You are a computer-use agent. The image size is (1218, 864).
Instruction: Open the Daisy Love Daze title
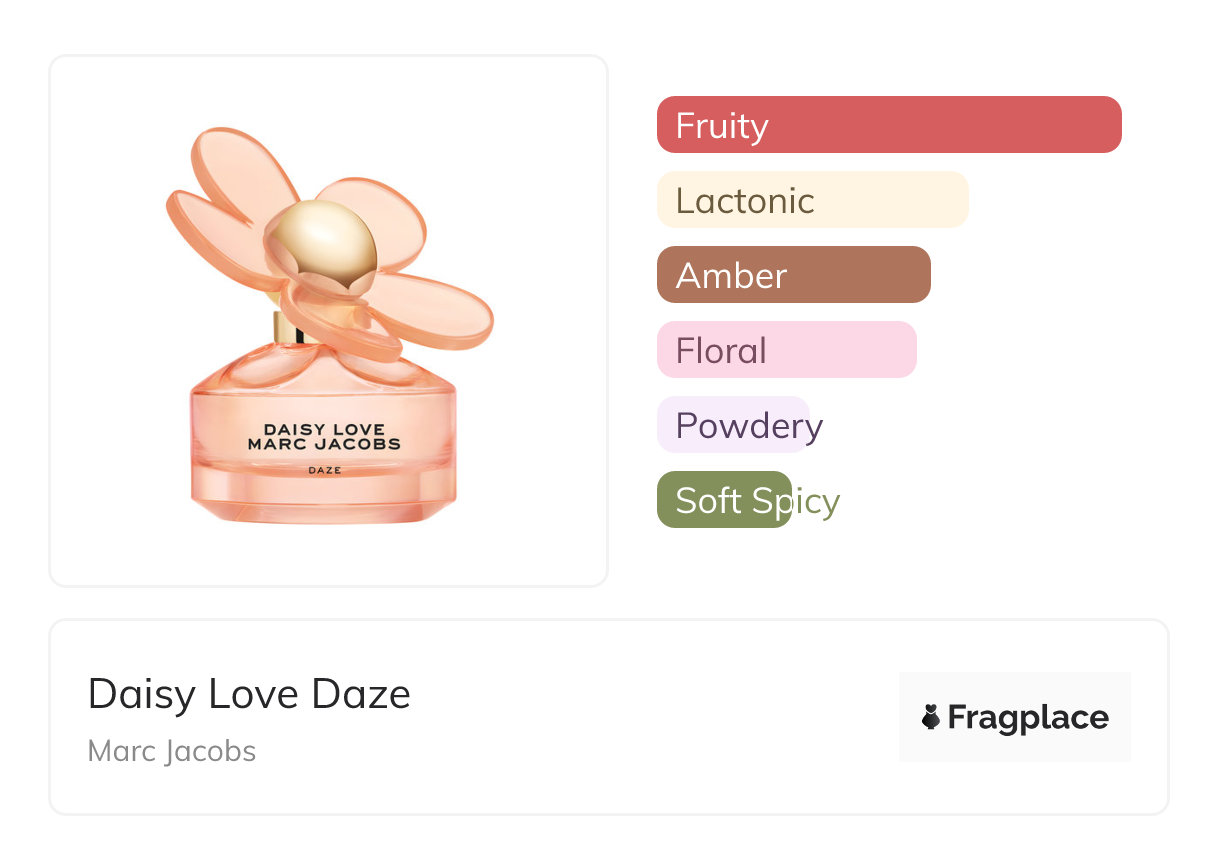click(249, 694)
